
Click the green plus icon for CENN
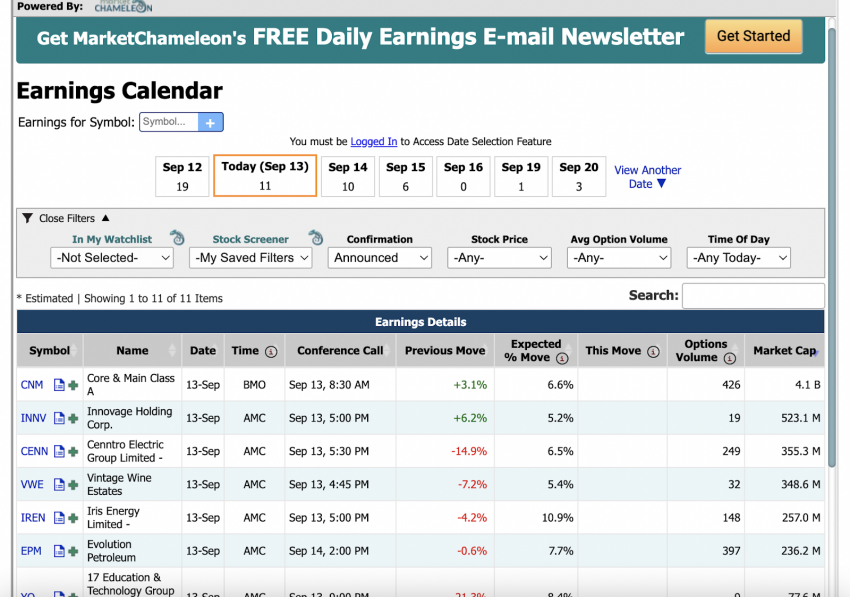(x=73, y=451)
